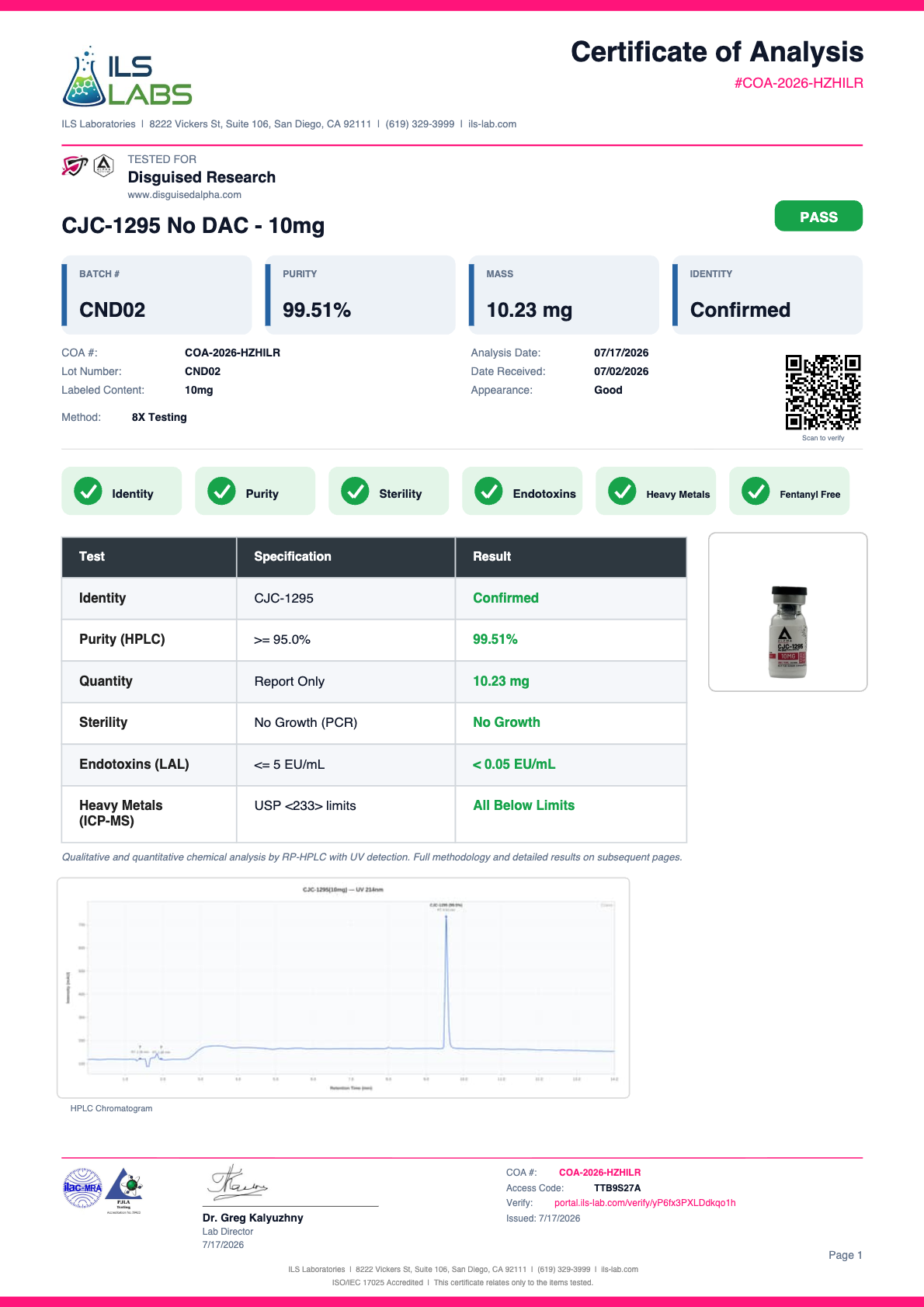The image size is (924, 1307).
Task: Click ils-lab.com in the header address line
Action: coord(492,124)
